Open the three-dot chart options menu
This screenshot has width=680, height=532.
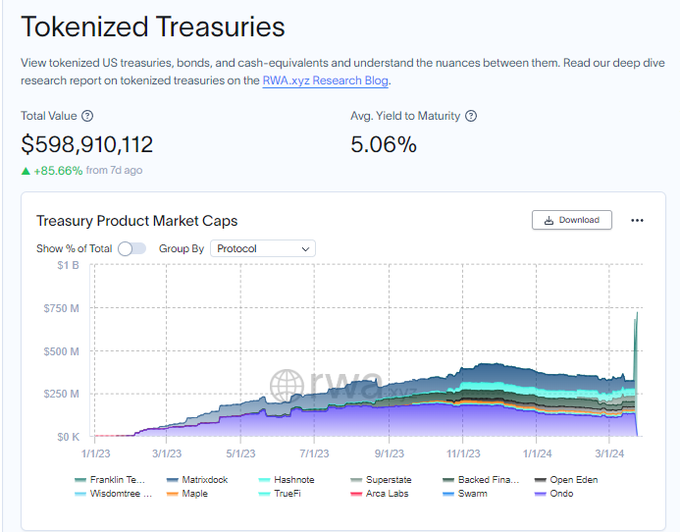click(637, 220)
